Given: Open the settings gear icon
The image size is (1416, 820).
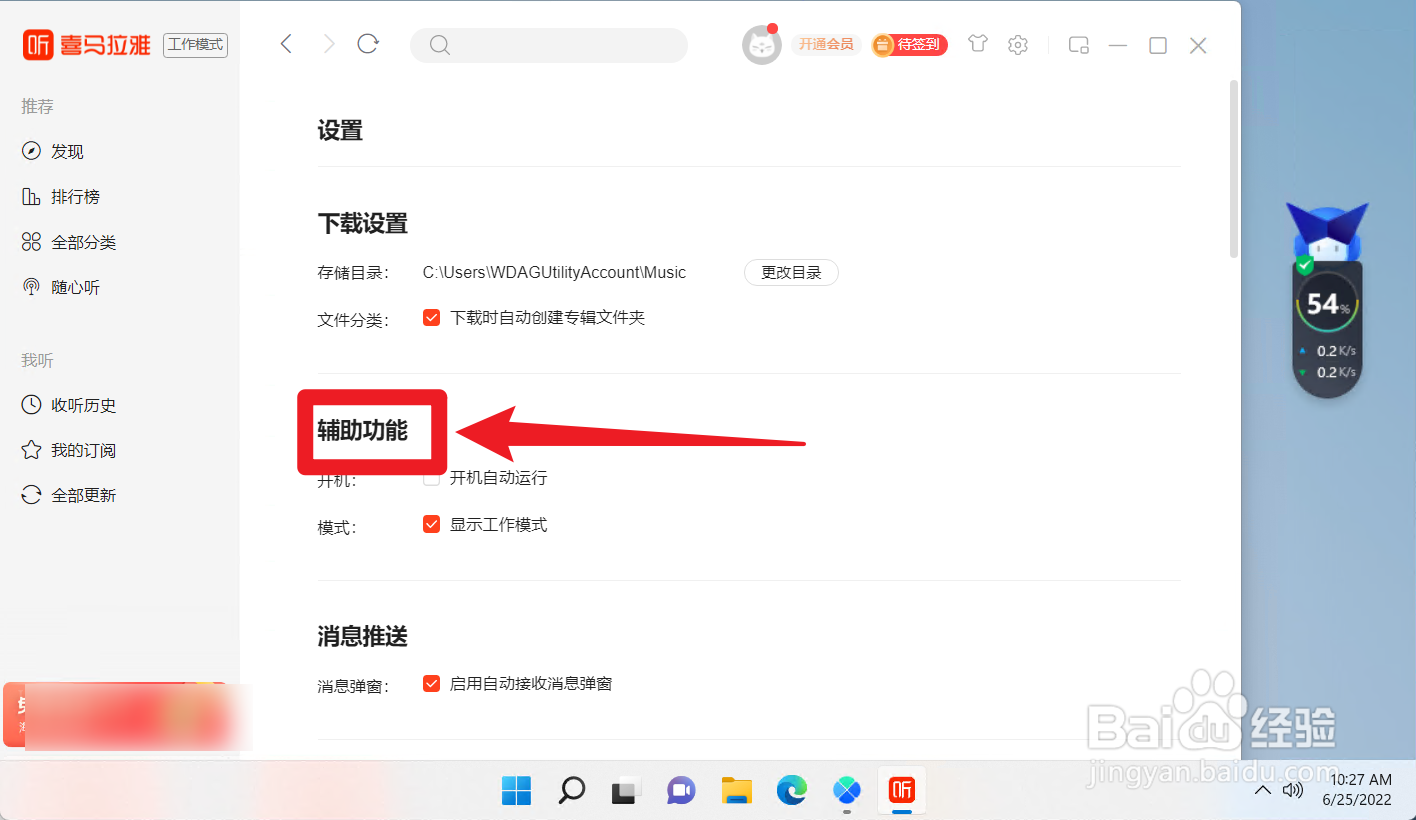Looking at the screenshot, I should click(x=1017, y=45).
